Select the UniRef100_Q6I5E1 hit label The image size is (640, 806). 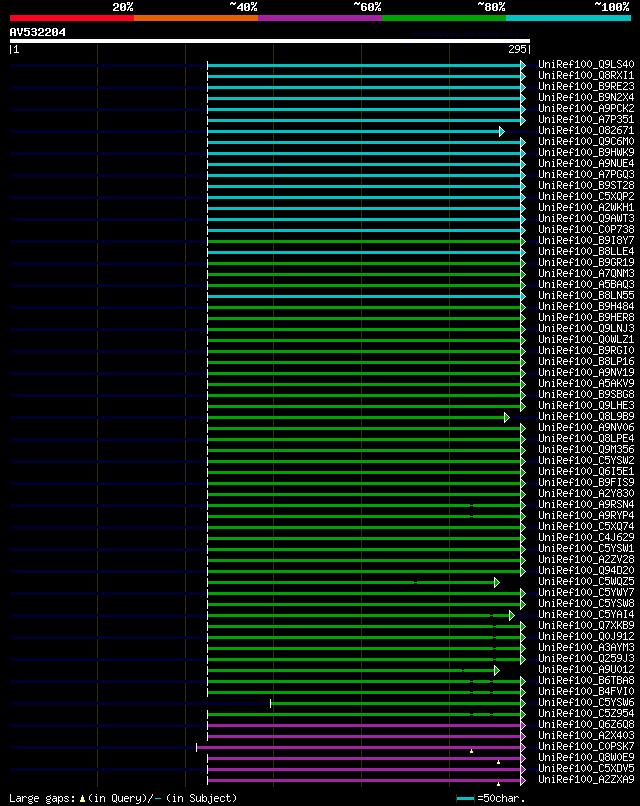pyautogui.click(x=586, y=472)
